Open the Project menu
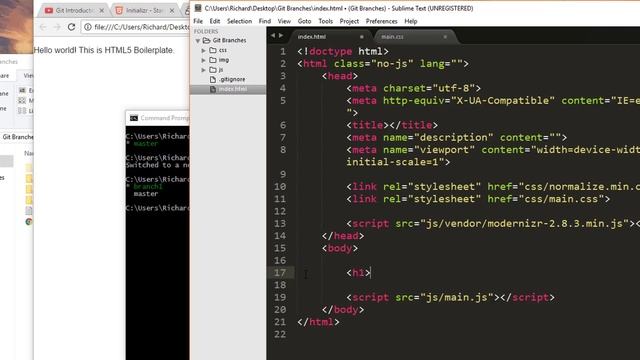640x360 pixels. pyautogui.click(x=349, y=21)
